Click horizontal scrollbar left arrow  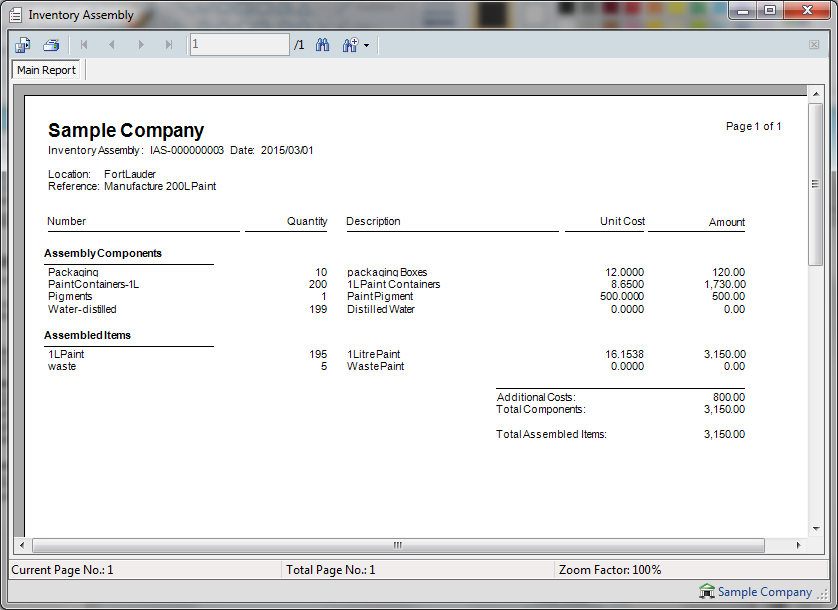click(21, 545)
